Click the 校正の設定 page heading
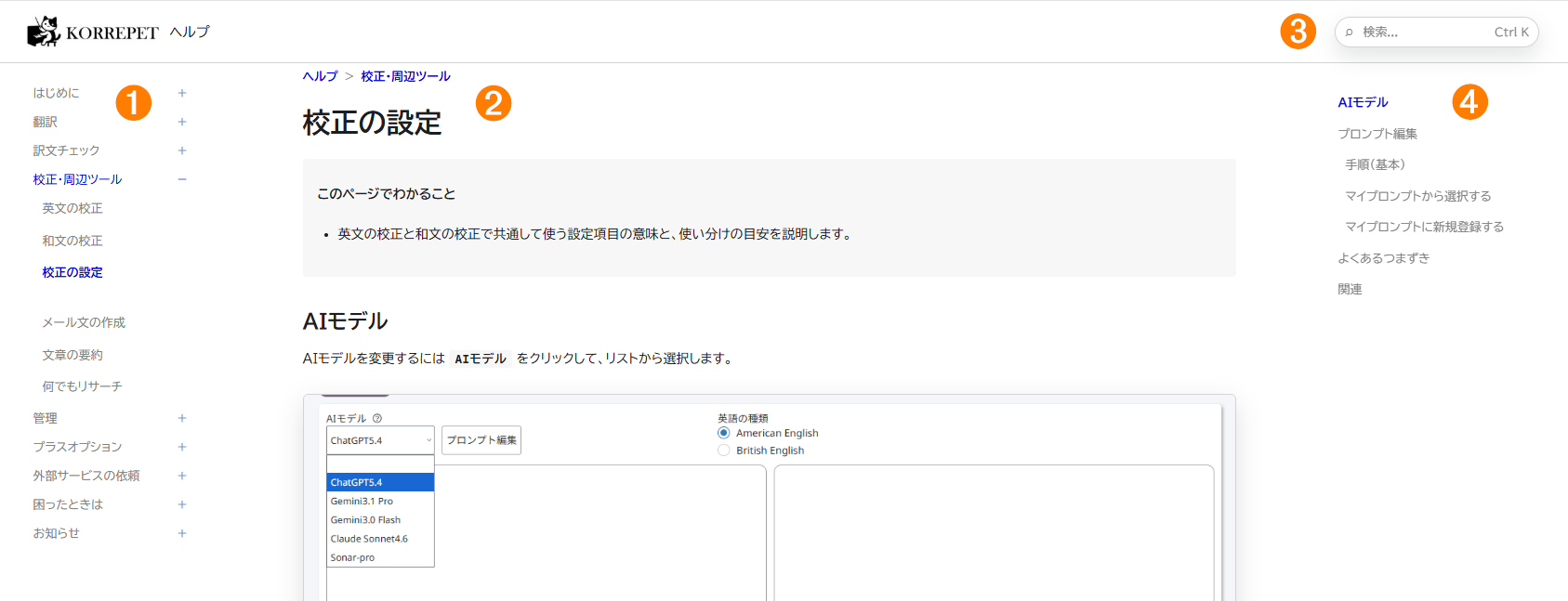The width and height of the screenshot is (1568, 601). (x=373, y=123)
